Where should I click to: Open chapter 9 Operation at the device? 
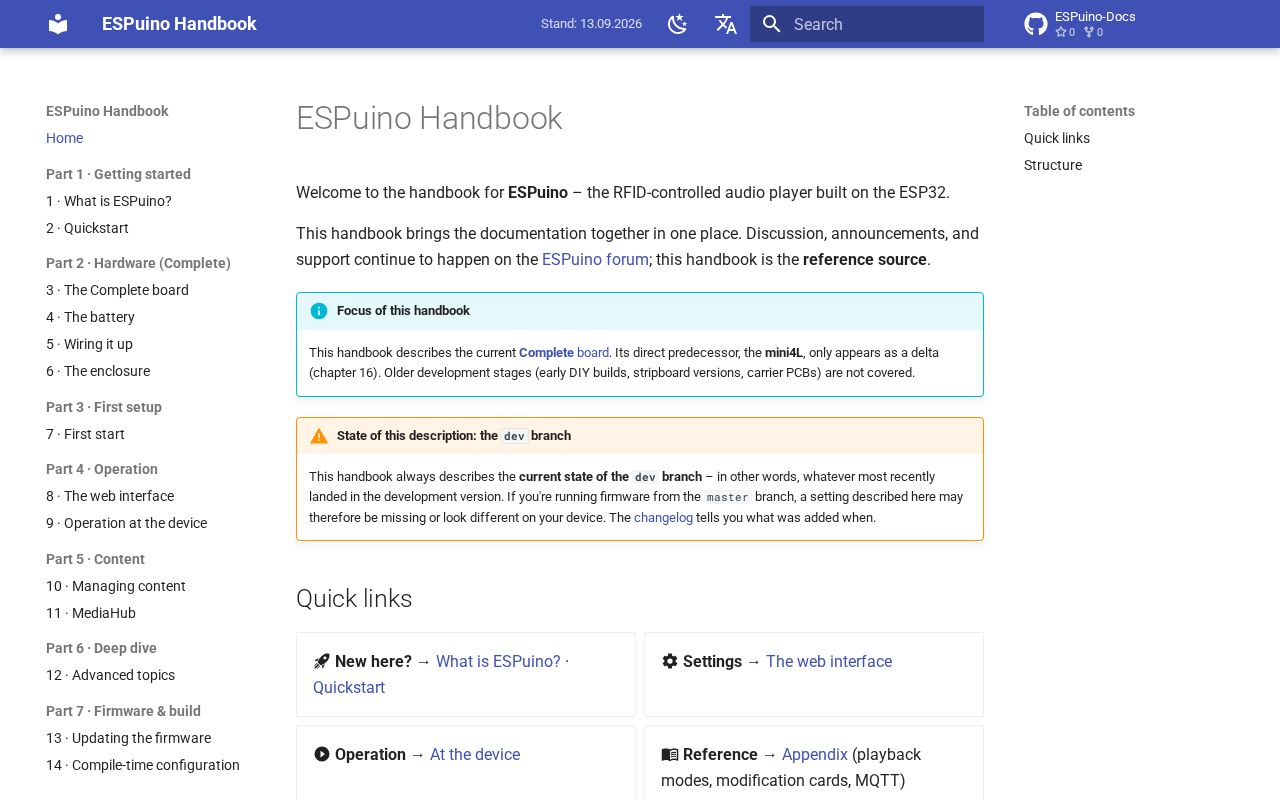tap(126, 523)
